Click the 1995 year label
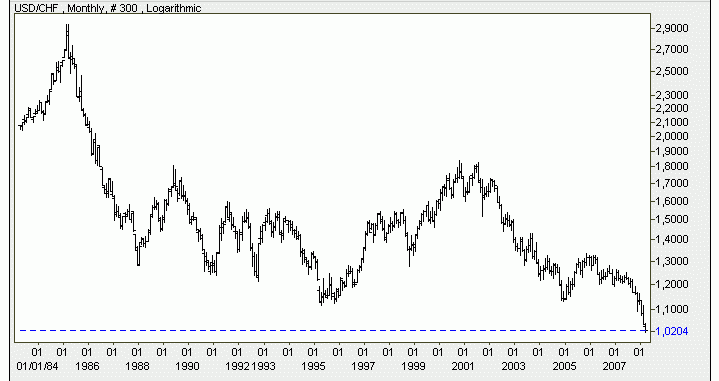The width and height of the screenshot is (719, 381). [313, 366]
